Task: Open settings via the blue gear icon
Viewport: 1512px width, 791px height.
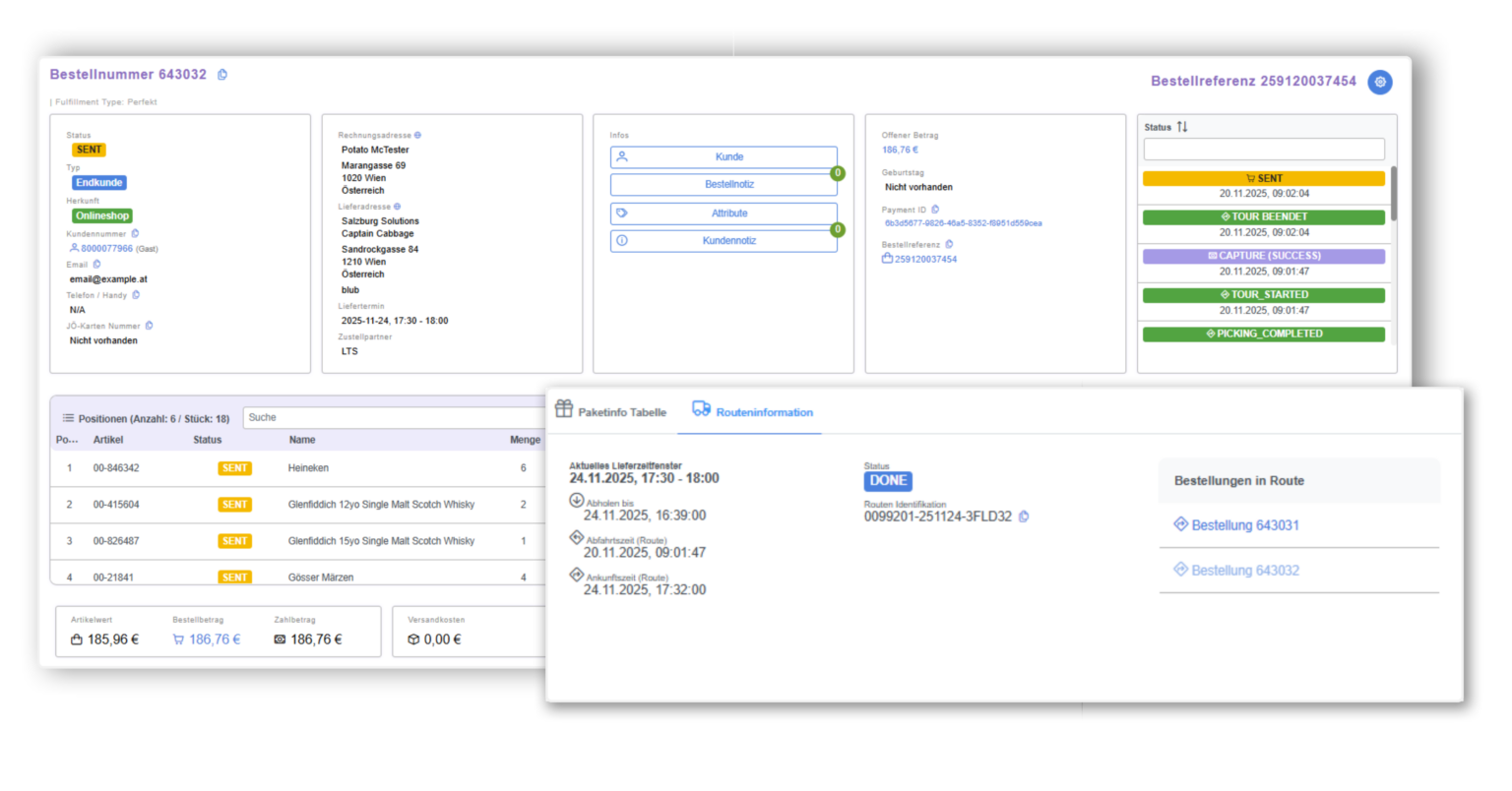Action: tap(1380, 82)
